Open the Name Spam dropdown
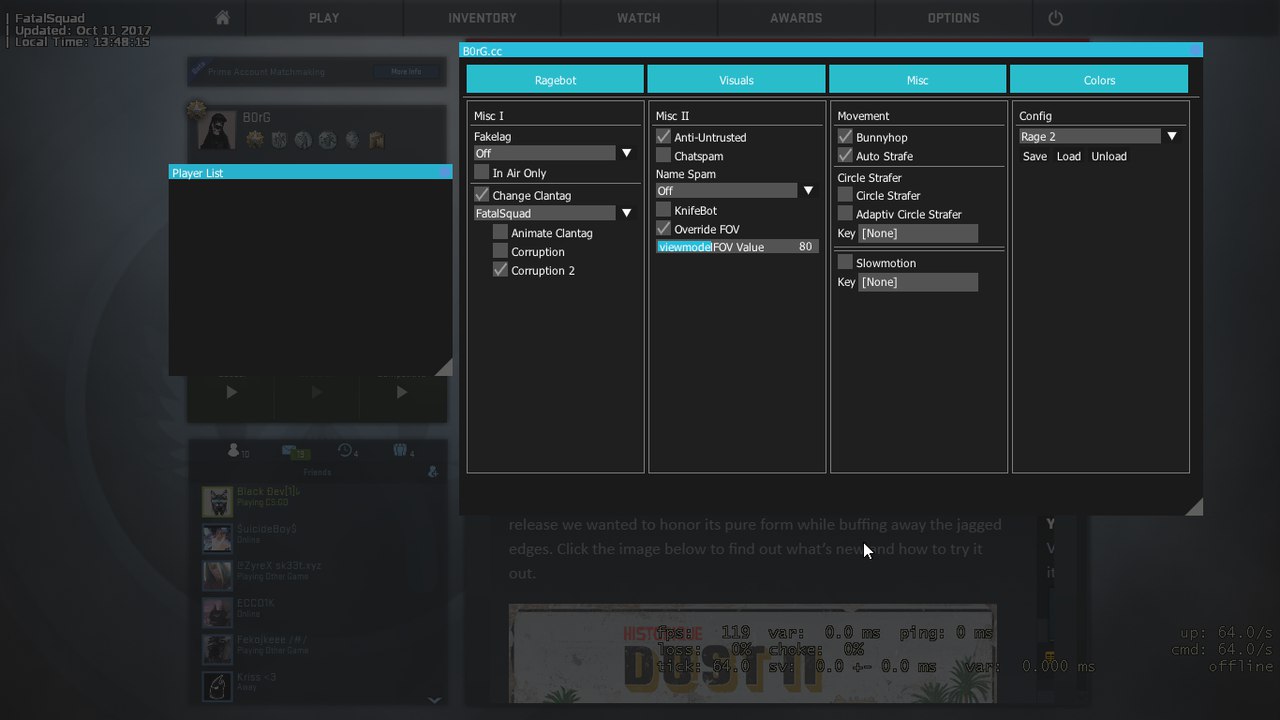 click(x=808, y=190)
